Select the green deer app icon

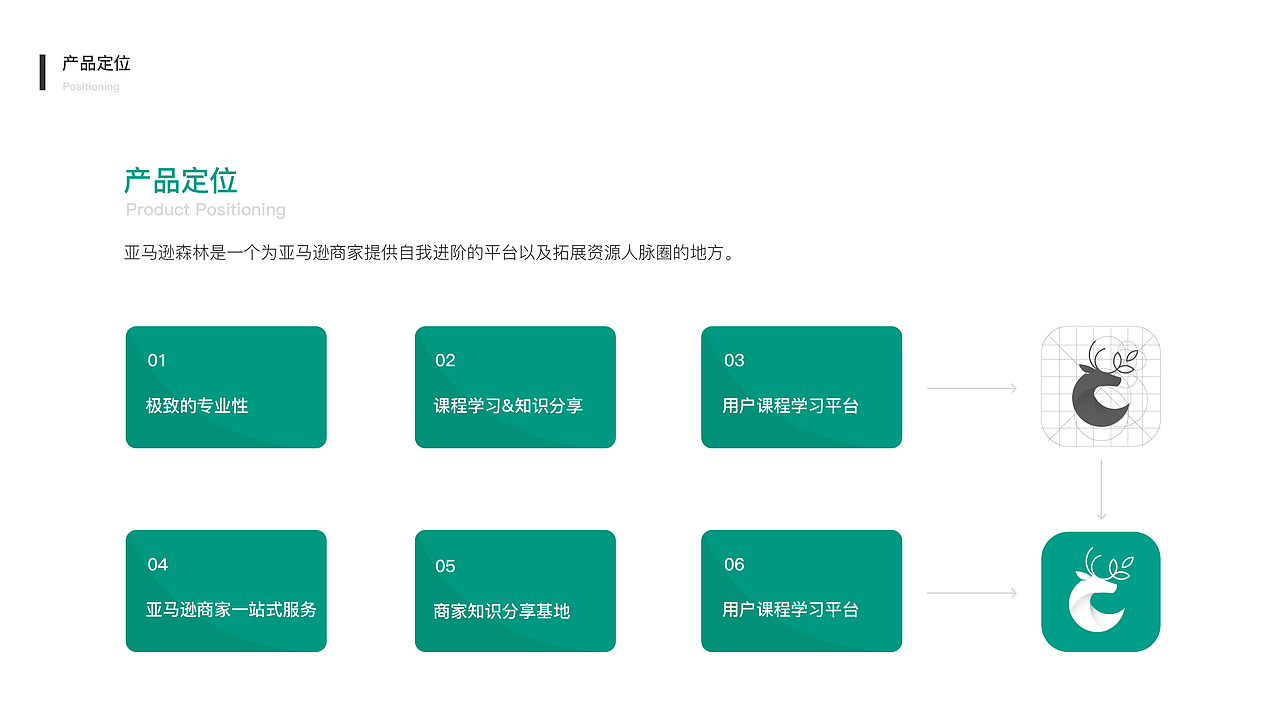(1101, 591)
